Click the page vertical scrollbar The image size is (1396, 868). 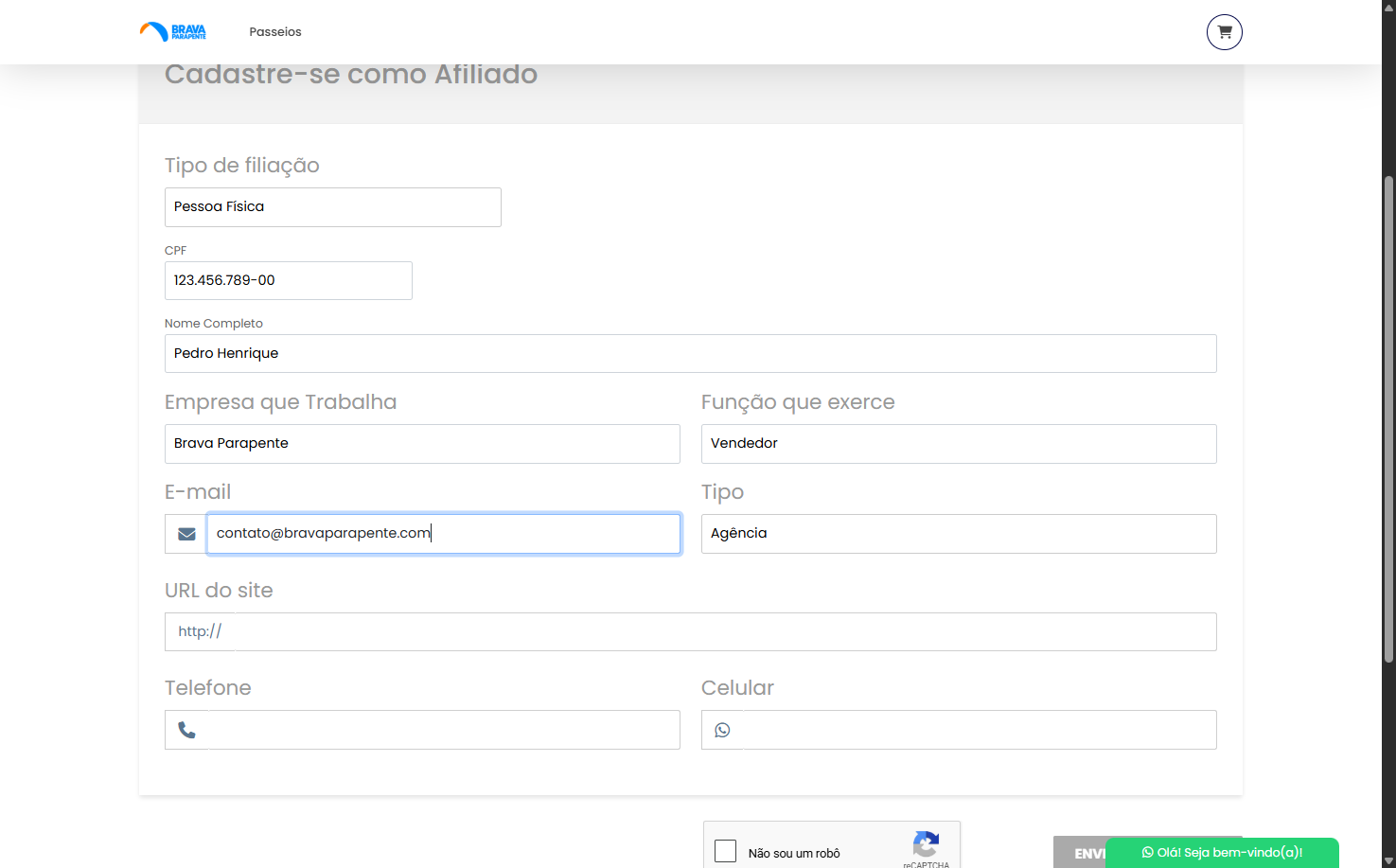click(x=1388, y=418)
